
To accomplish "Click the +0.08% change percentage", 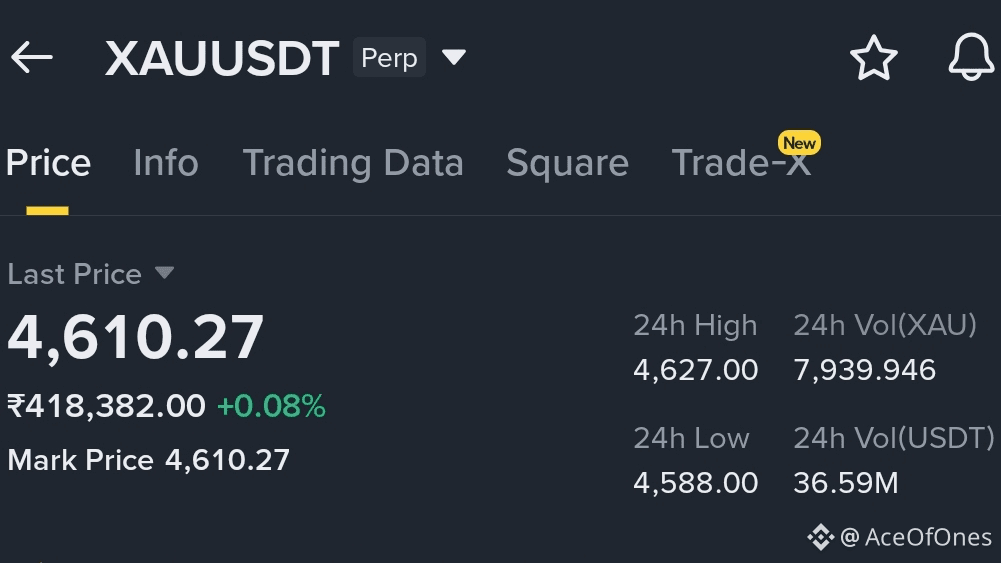I will point(271,406).
